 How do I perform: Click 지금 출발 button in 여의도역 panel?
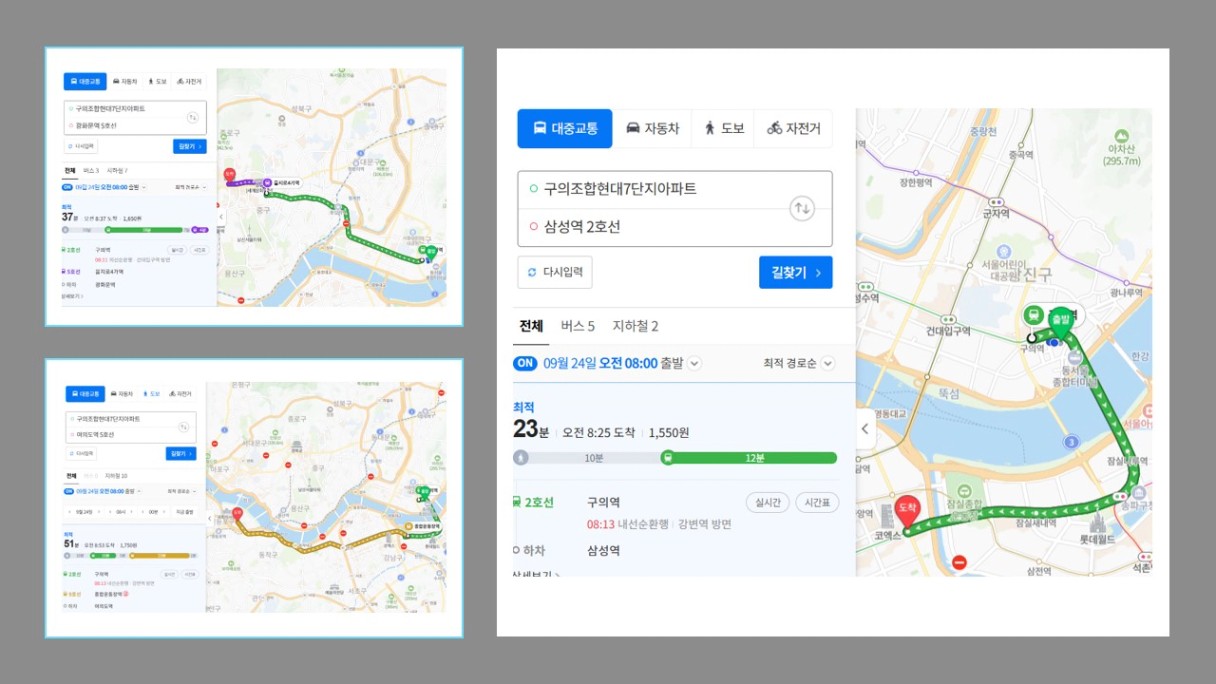point(184,512)
